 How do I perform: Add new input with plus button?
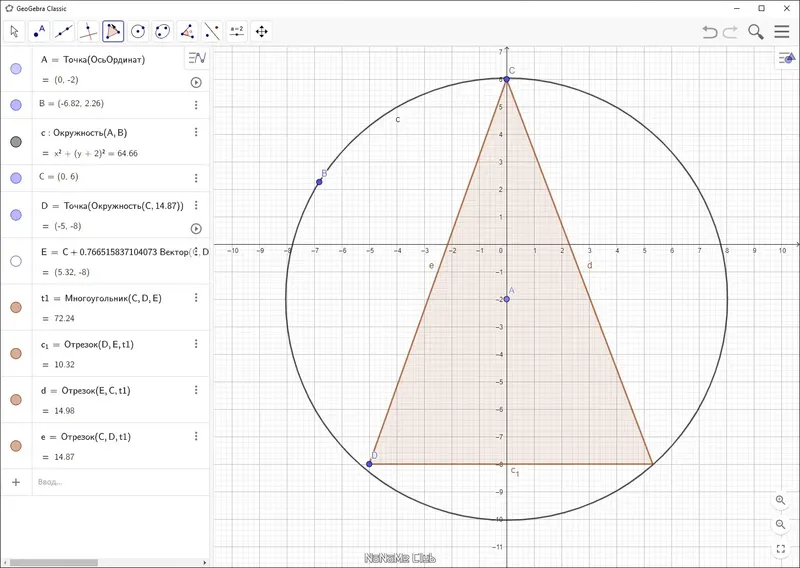16,482
